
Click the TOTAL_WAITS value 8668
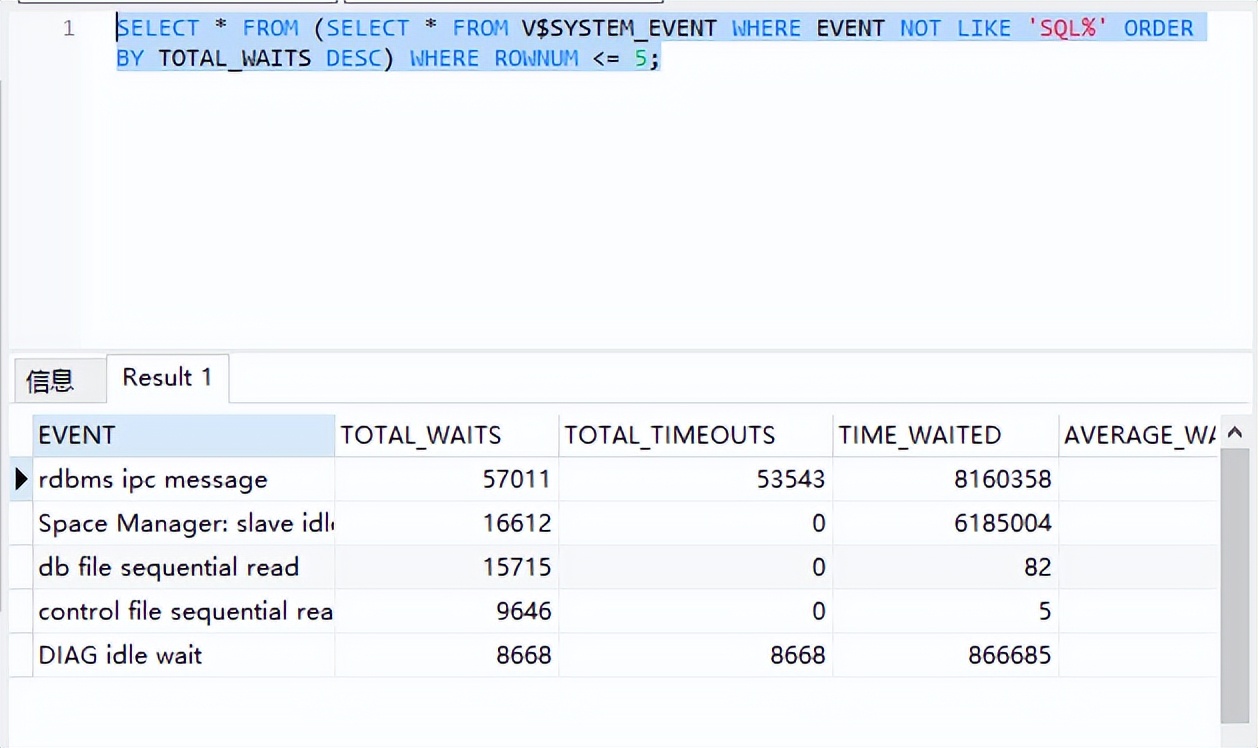pos(523,655)
